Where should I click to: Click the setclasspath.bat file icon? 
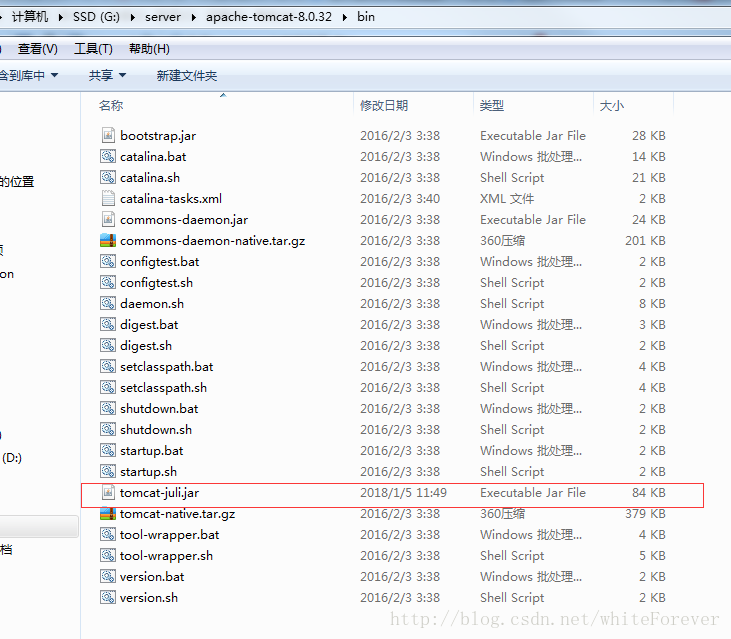point(108,366)
